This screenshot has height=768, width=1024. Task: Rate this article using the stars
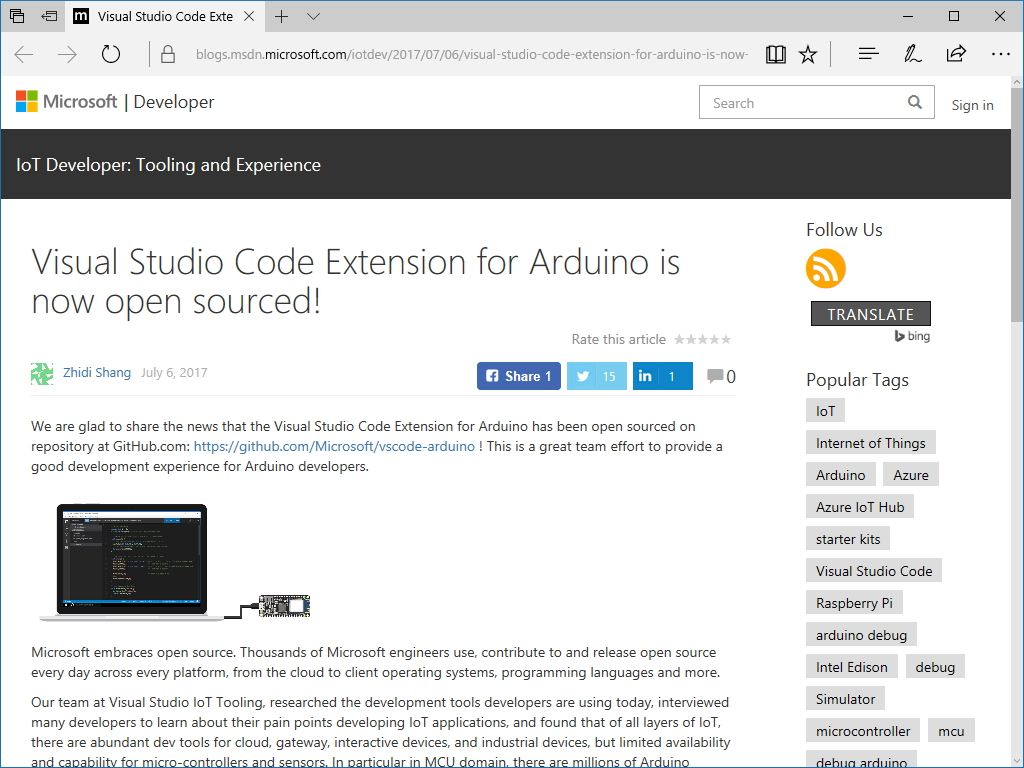703,339
